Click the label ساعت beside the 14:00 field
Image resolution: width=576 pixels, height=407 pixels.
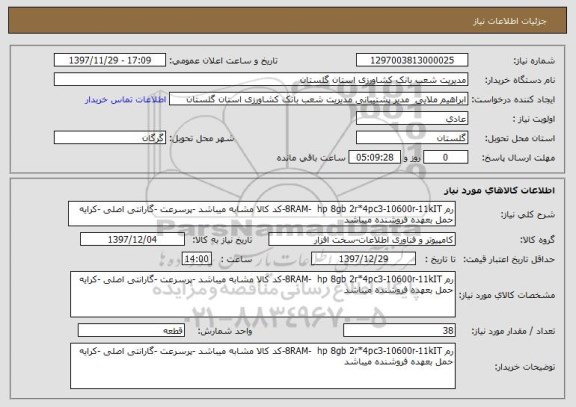coord(237,259)
